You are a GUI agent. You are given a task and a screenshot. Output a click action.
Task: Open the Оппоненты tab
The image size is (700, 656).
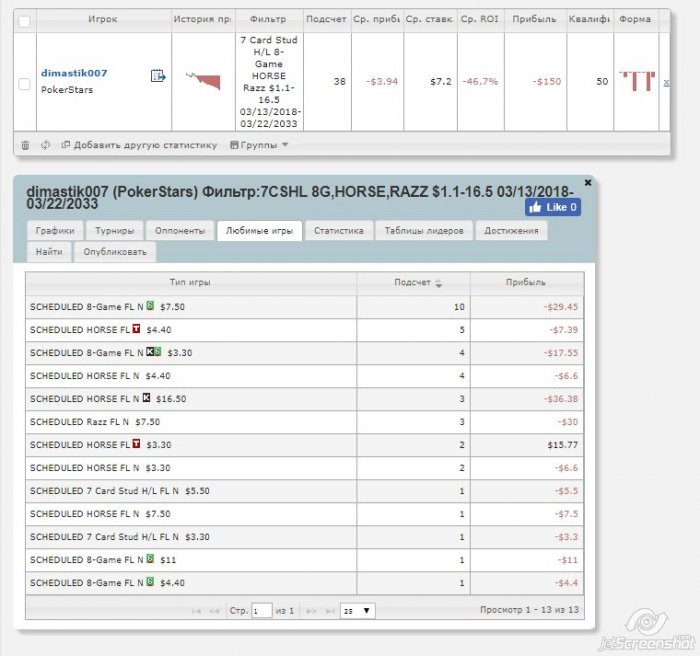[180, 230]
